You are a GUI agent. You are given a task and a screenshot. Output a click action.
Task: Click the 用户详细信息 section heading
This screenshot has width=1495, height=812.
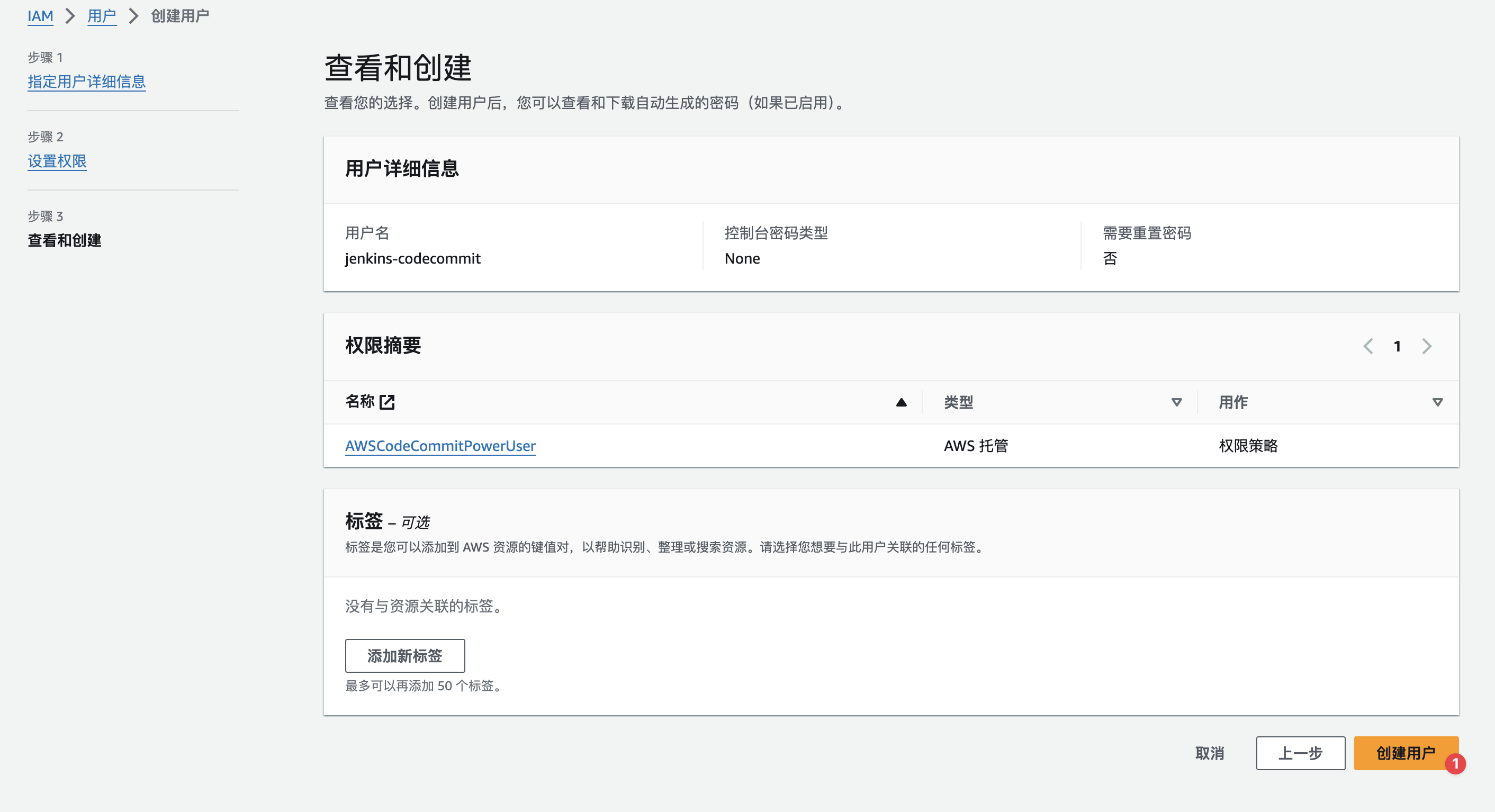402,169
